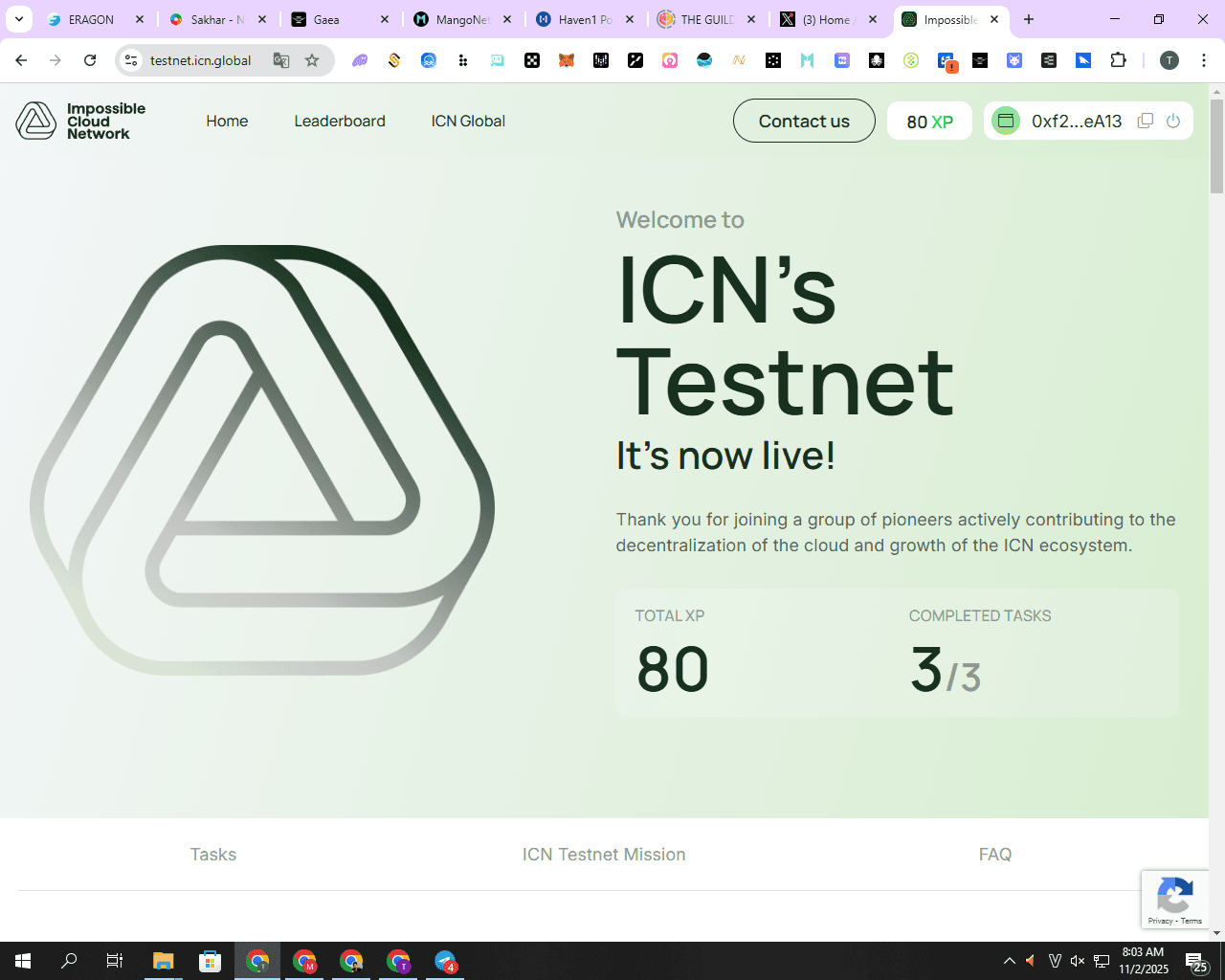This screenshot has height=980, width=1225.
Task: Open the reCAPTCHA Terms link
Action: click(x=1192, y=921)
